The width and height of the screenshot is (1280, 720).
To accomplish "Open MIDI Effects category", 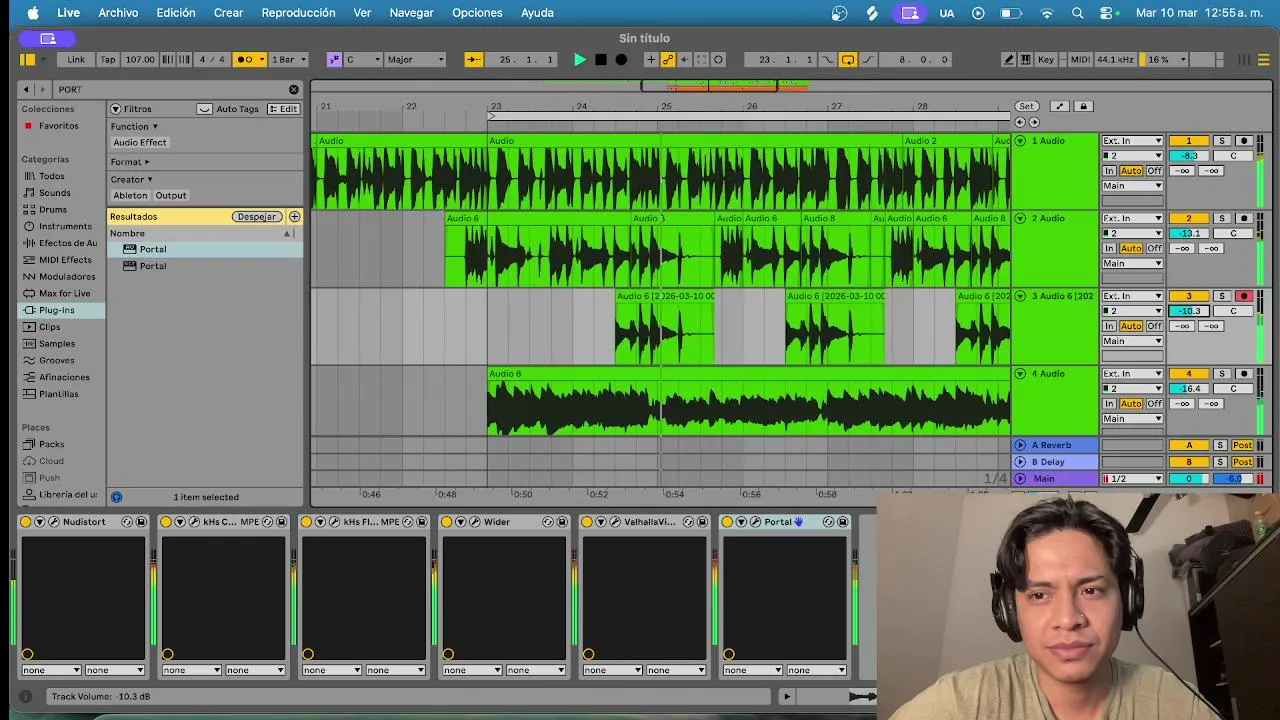I will 64,260.
